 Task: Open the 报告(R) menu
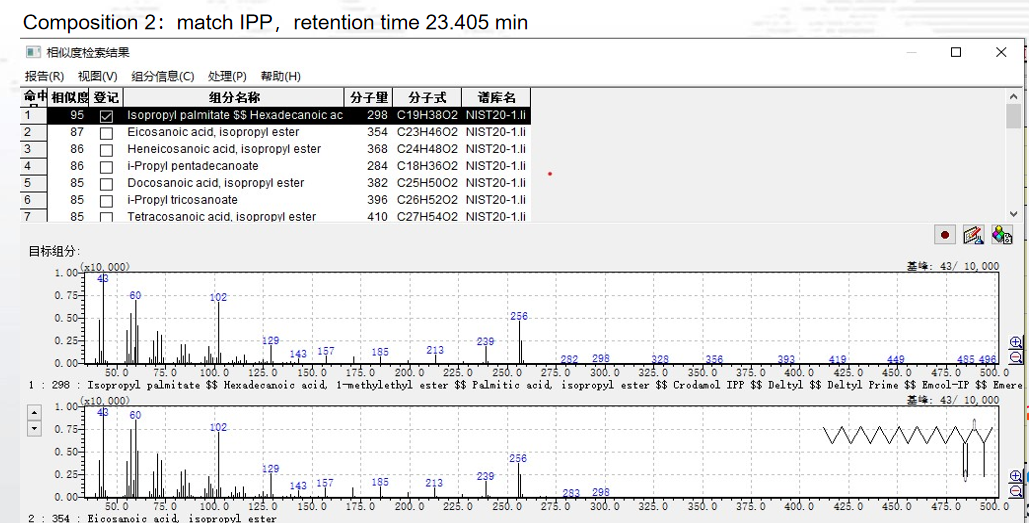[45, 76]
